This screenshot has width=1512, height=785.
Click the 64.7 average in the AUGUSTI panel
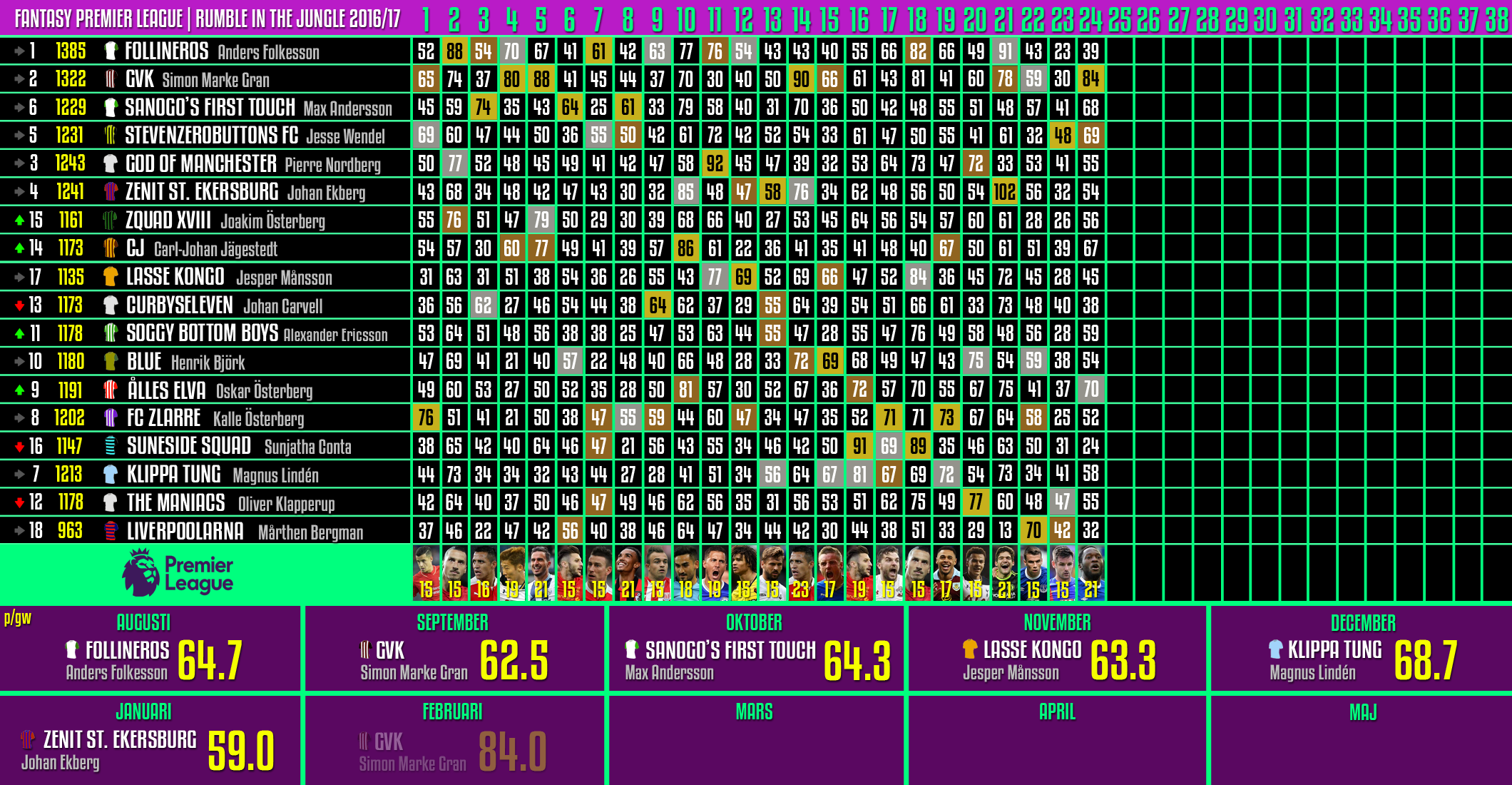(x=210, y=660)
